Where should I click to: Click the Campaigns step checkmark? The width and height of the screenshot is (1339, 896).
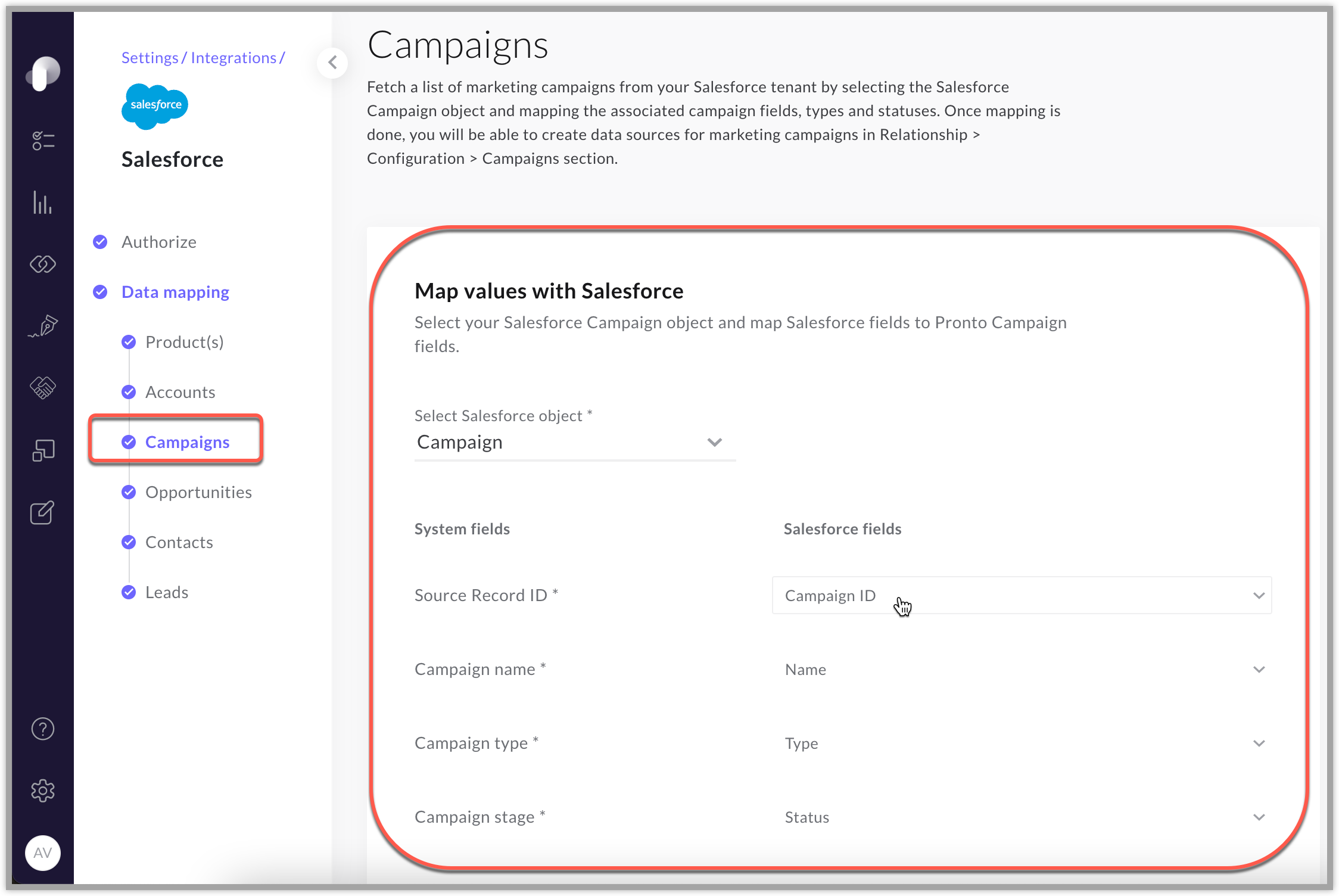tap(129, 442)
